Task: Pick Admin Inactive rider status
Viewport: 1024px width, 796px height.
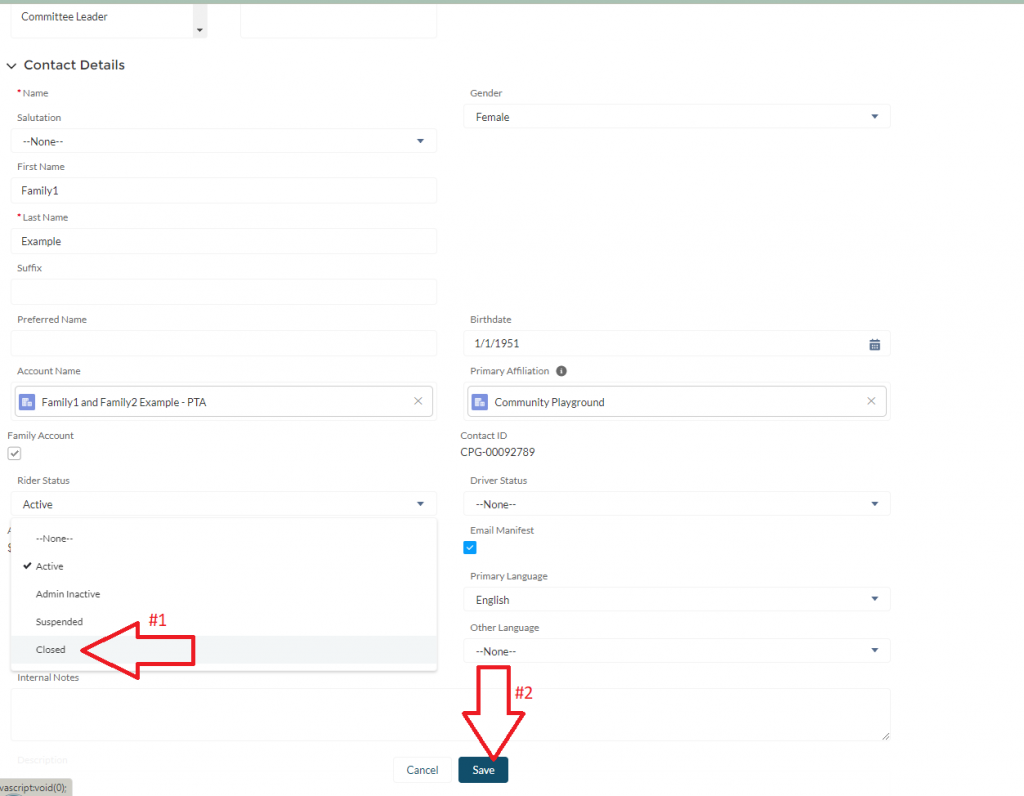Action: click(68, 594)
